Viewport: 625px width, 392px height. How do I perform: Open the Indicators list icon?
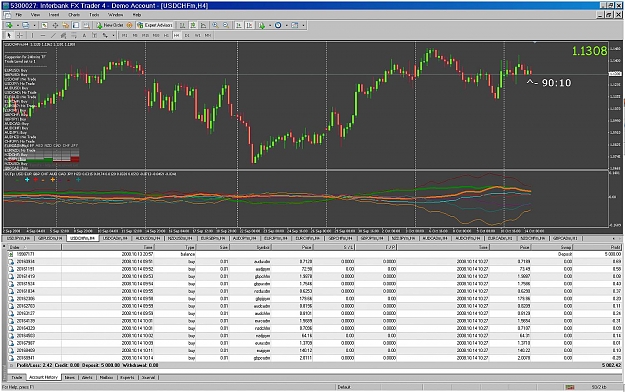pyautogui.click(x=262, y=25)
